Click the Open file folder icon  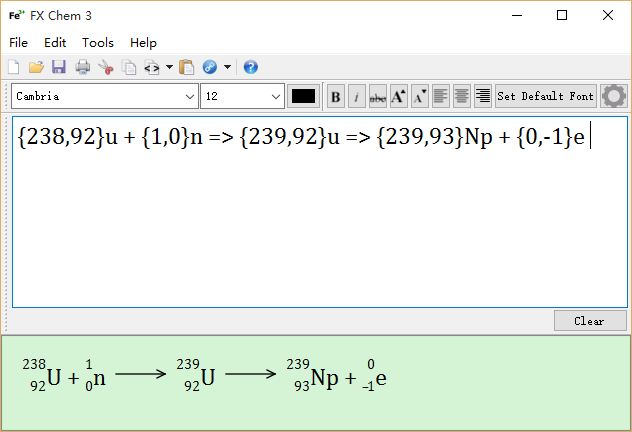[36, 67]
